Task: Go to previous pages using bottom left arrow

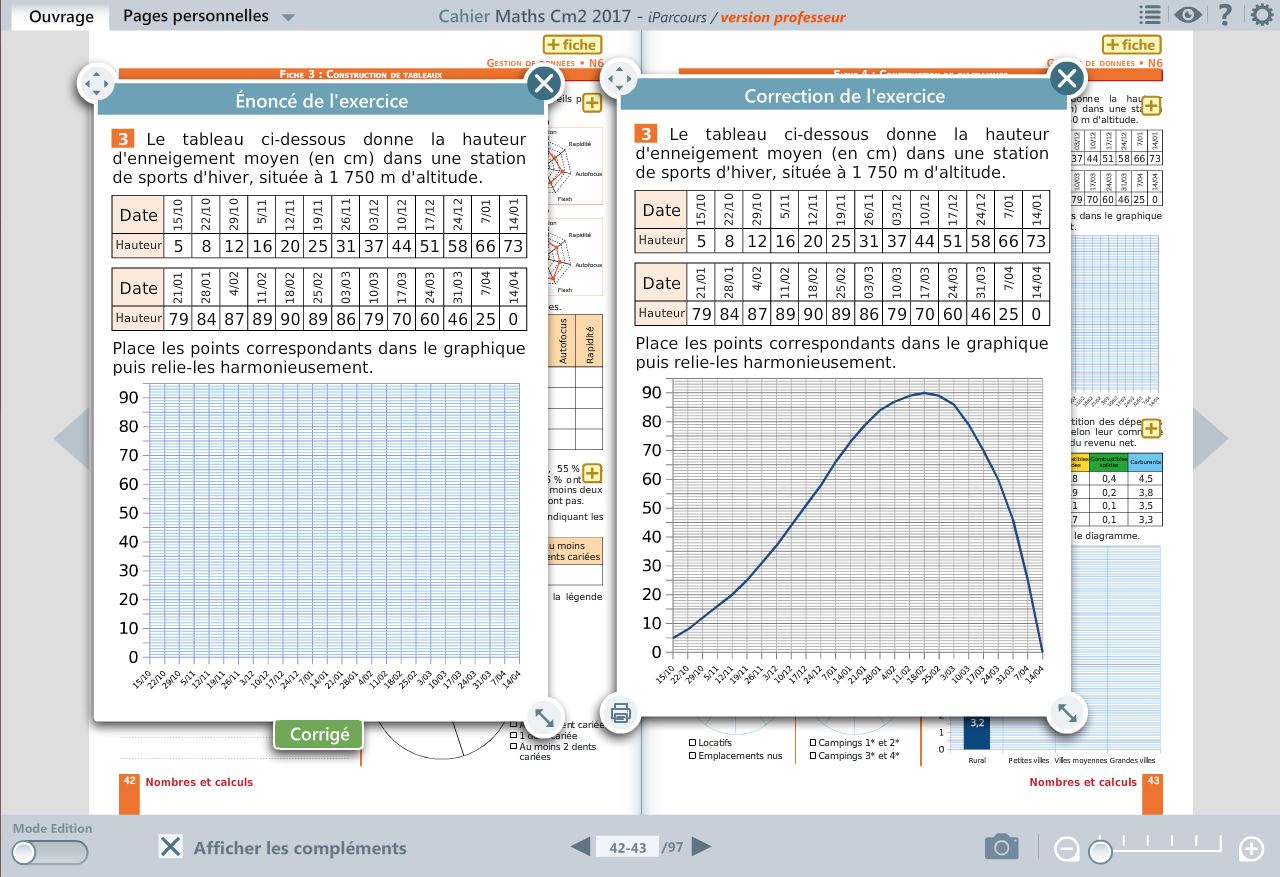Action: (580, 847)
